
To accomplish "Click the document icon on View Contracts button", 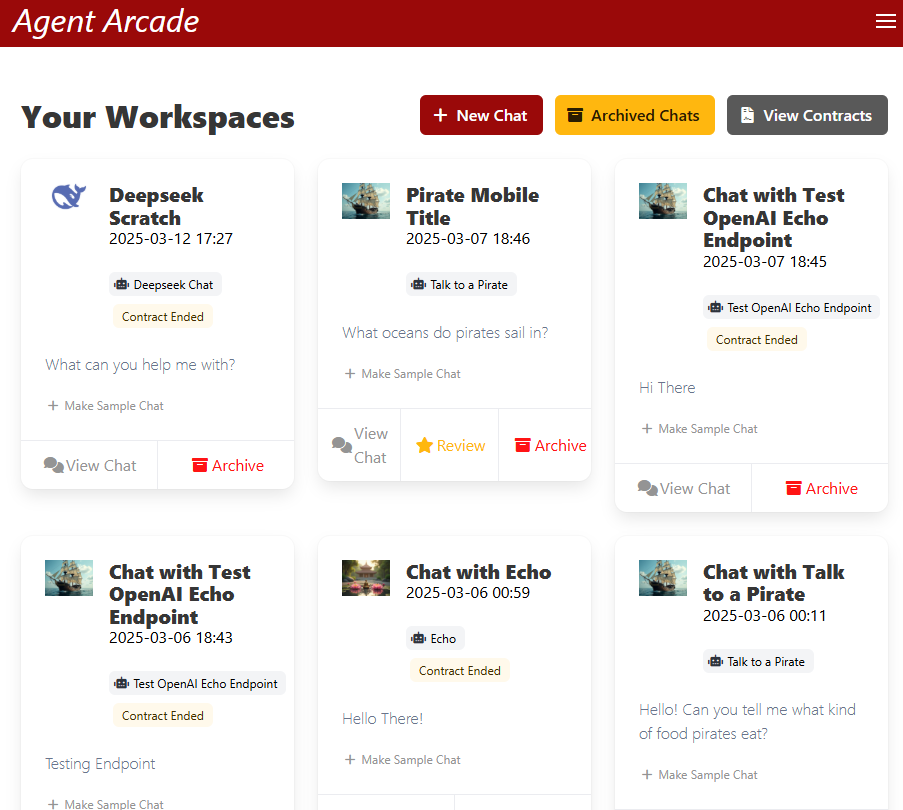I will tap(747, 114).
